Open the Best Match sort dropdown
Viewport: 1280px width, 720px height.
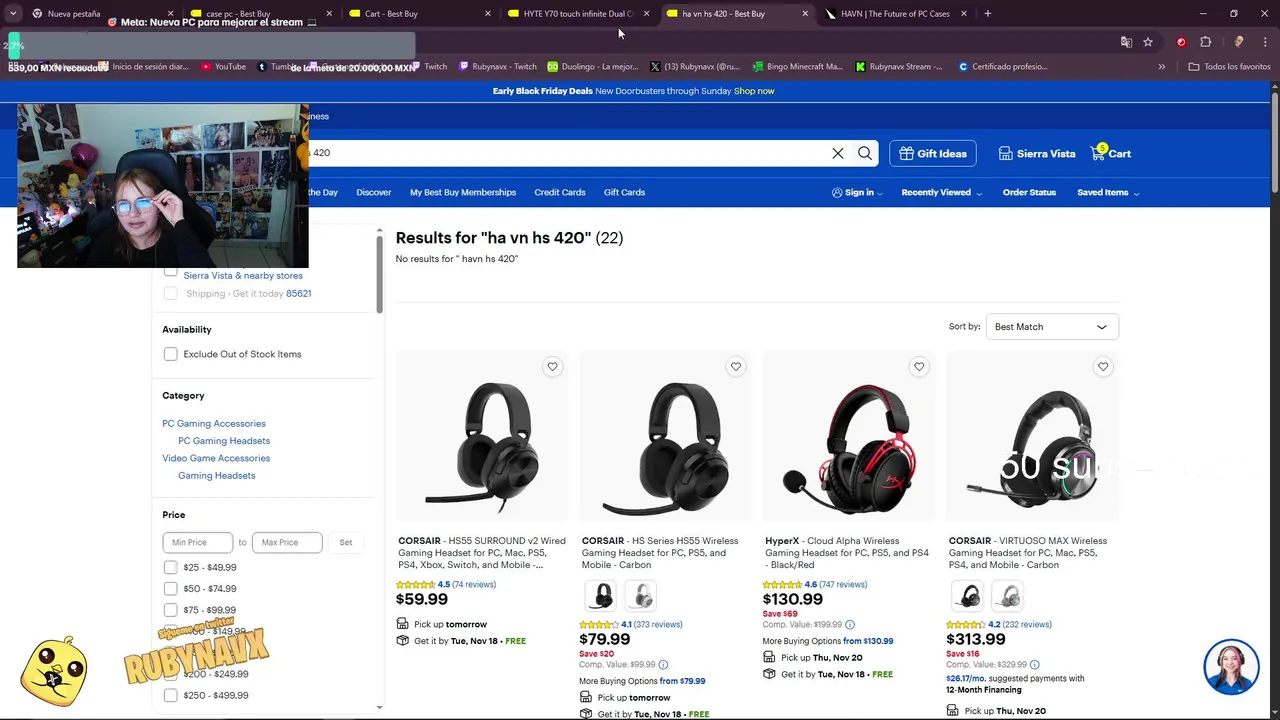(x=1052, y=327)
